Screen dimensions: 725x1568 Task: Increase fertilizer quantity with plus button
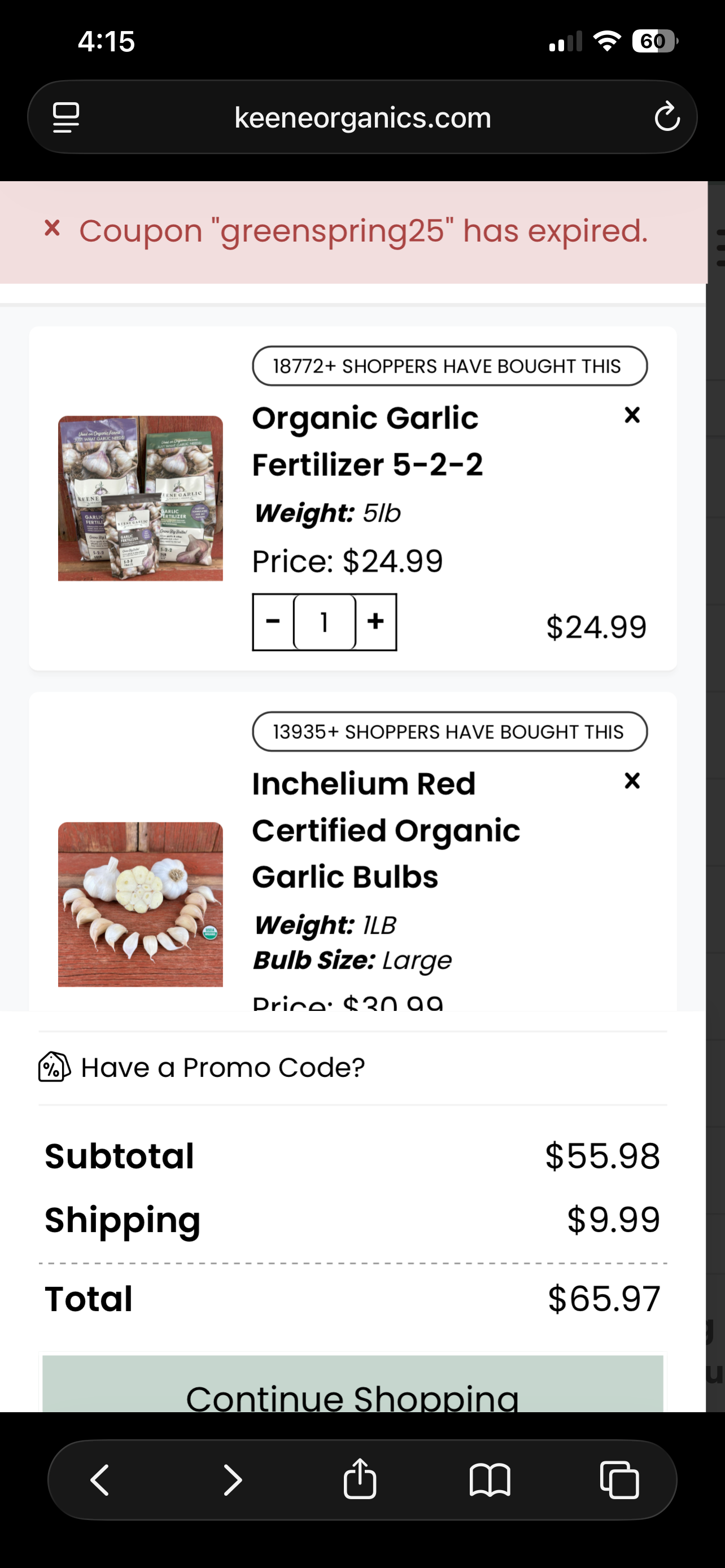coord(375,622)
